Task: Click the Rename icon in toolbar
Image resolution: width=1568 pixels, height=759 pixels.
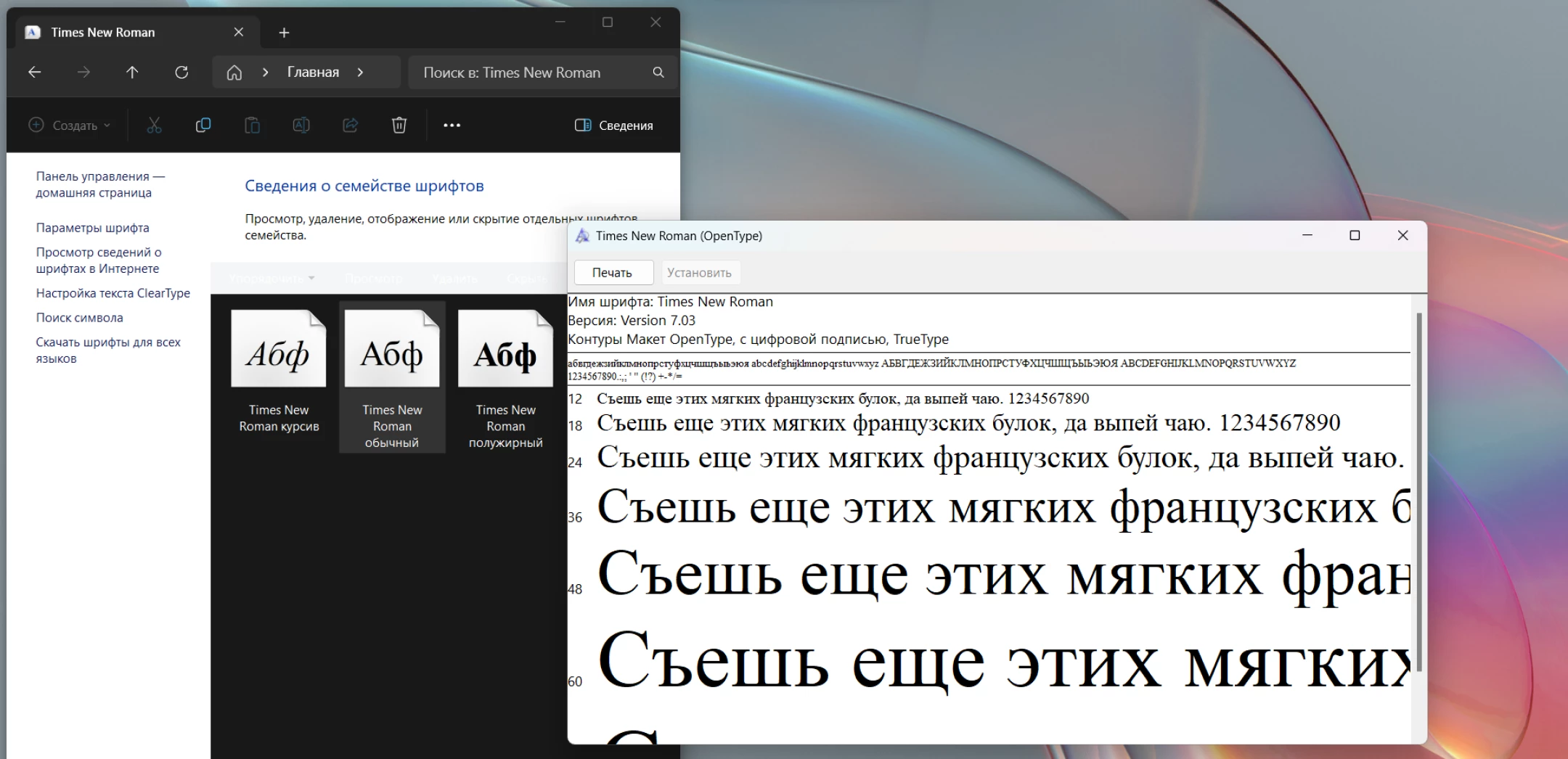Action: [x=301, y=125]
